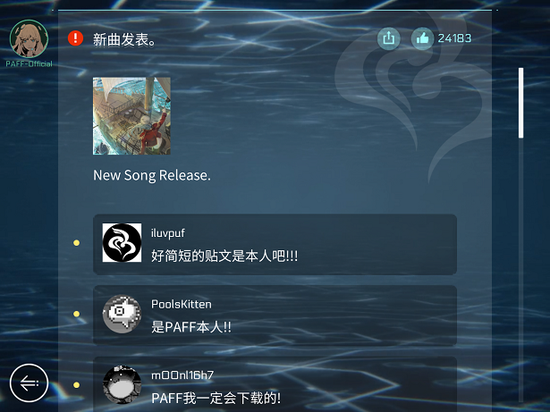
Task: Go back using the arrow button
Action: tap(29, 383)
